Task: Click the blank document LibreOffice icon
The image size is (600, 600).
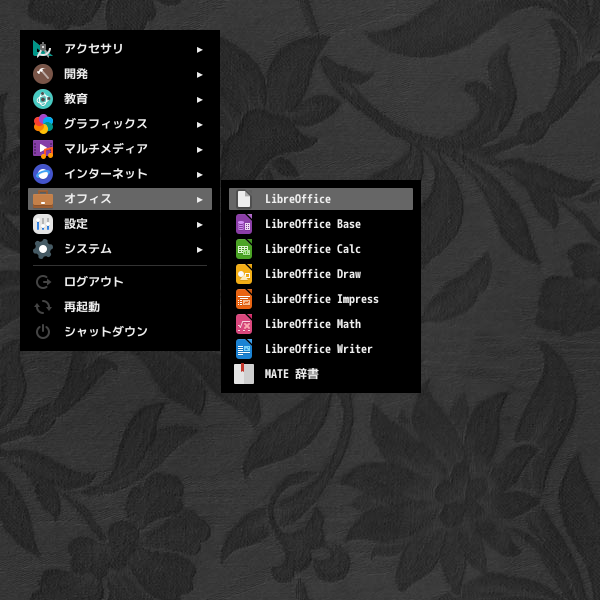Action: click(244, 199)
